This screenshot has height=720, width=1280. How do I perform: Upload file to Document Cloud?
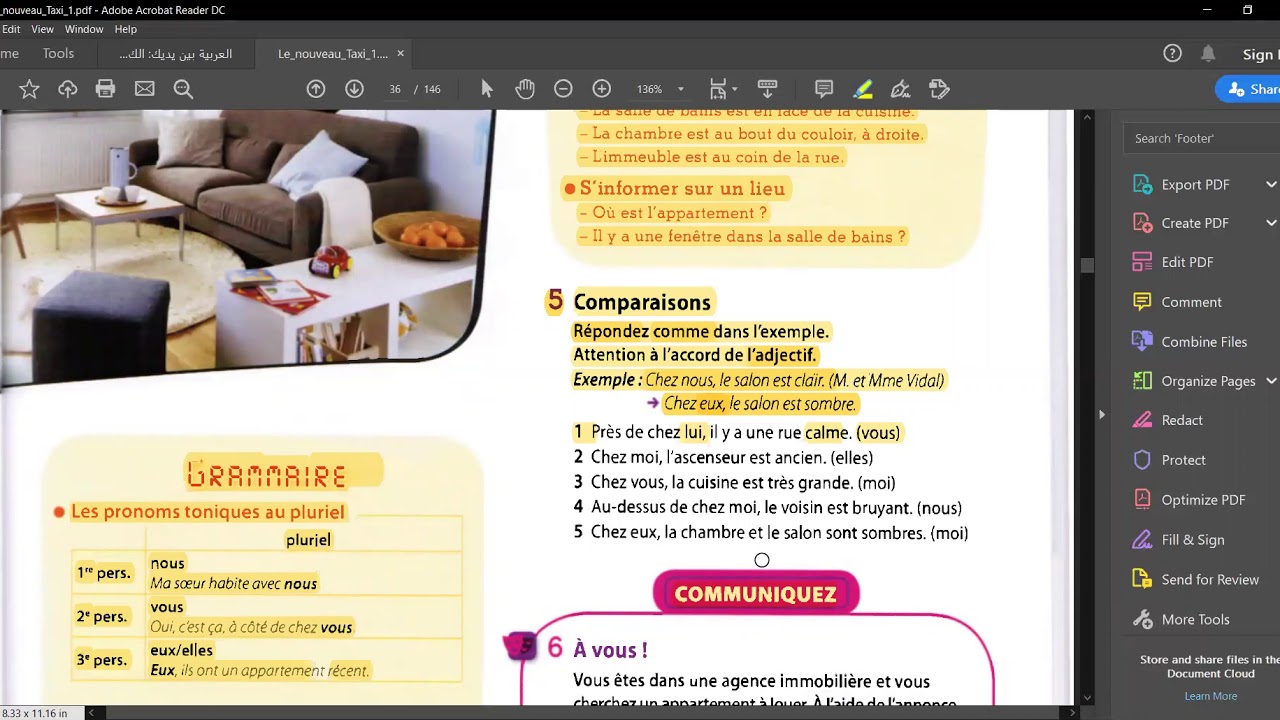(x=68, y=89)
